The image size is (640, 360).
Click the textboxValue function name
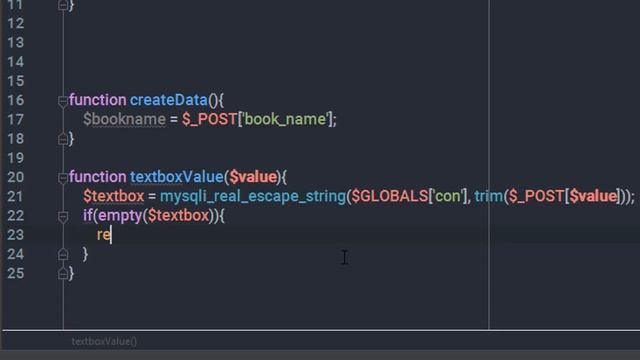point(177,177)
